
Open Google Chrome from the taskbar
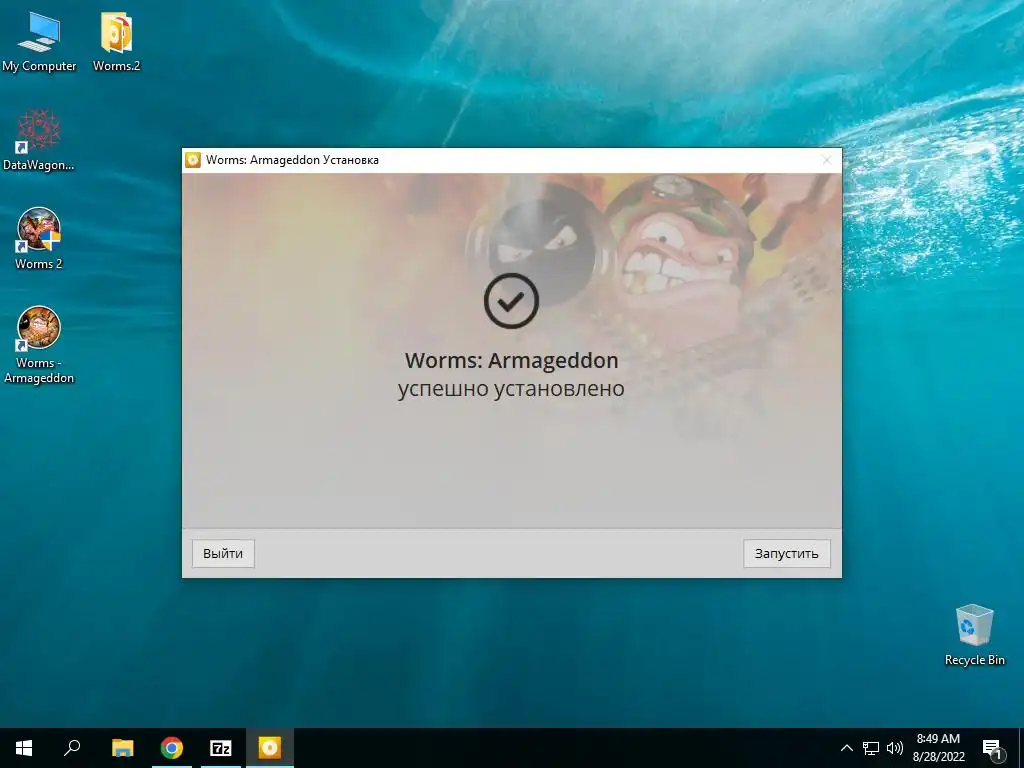(x=172, y=748)
